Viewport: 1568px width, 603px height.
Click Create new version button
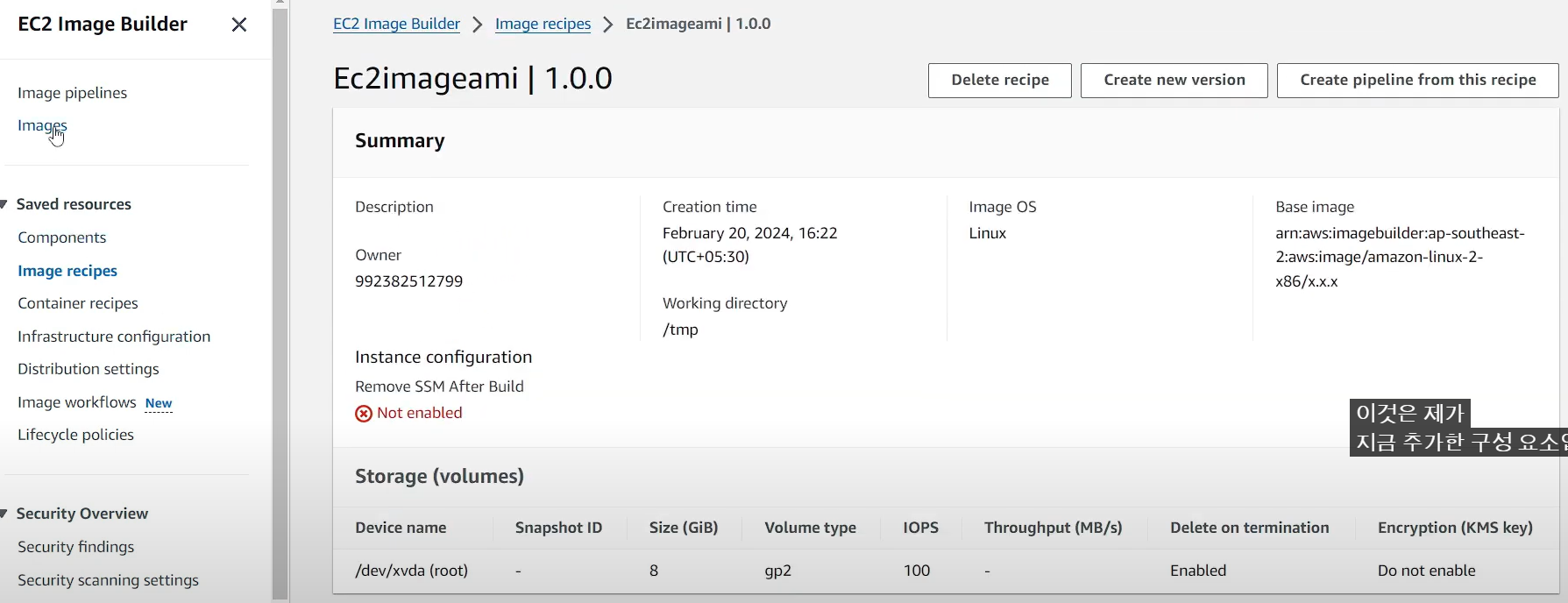(x=1174, y=80)
